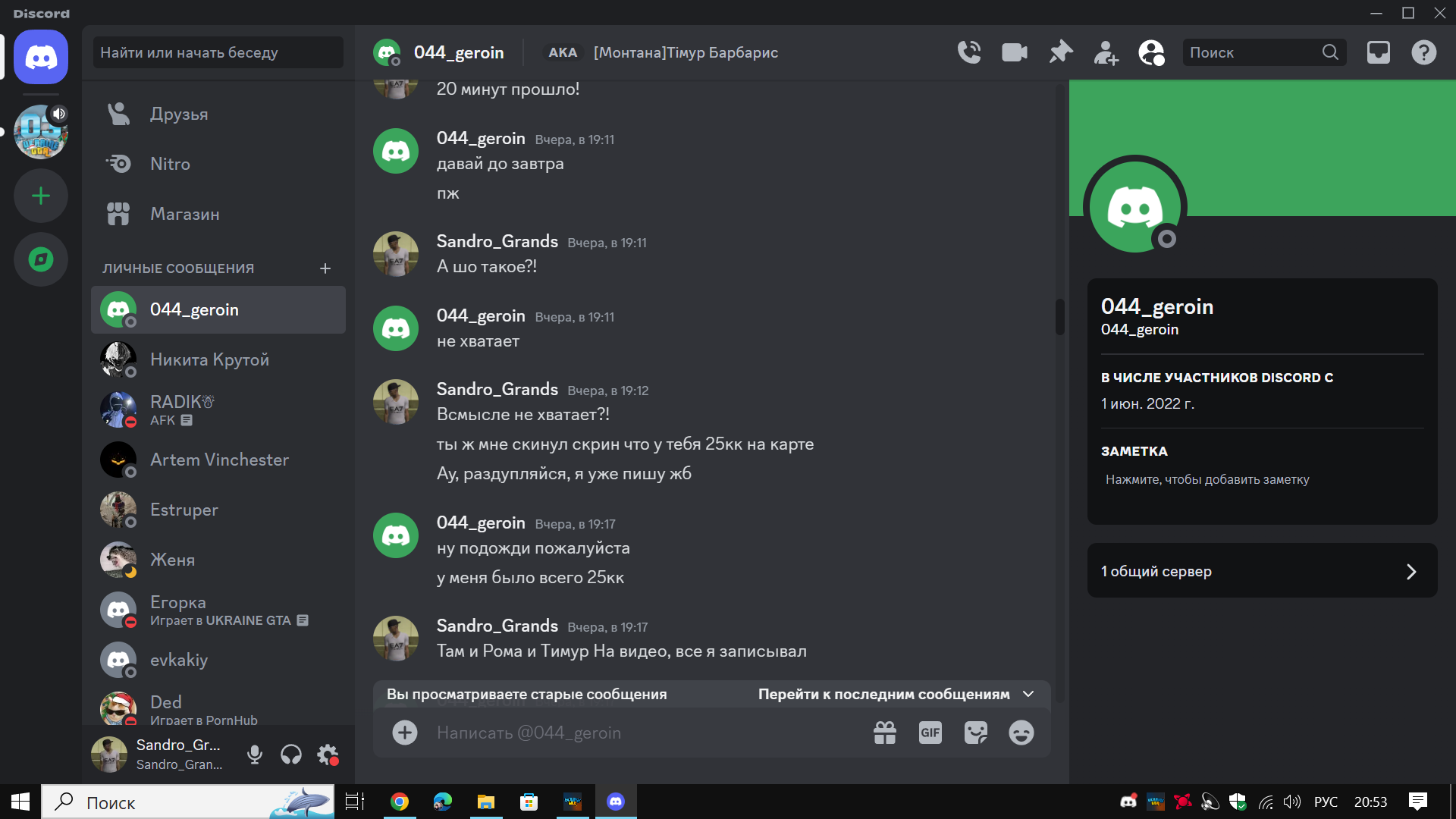Screen dimensions: 1456x819
Task: Open Task View on the taskbar
Action: click(x=355, y=802)
